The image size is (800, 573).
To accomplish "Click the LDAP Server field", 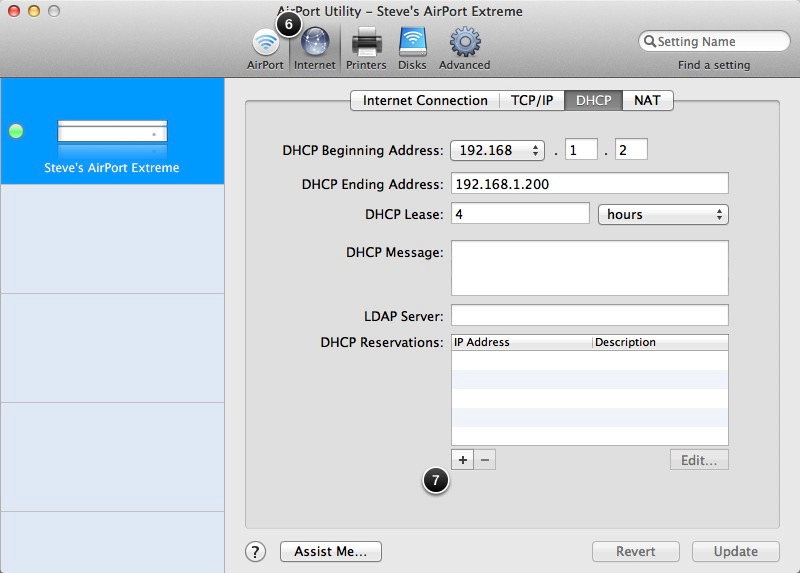I will (x=589, y=315).
